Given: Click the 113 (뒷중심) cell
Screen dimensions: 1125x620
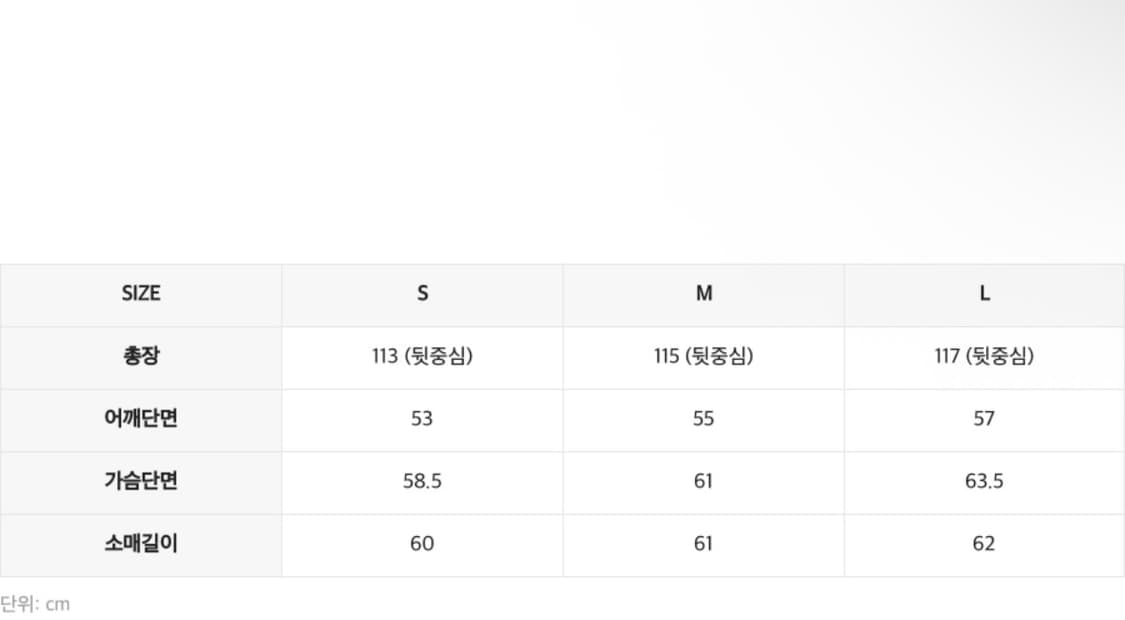Looking at the screenshot, I should (x=422, y=356).
